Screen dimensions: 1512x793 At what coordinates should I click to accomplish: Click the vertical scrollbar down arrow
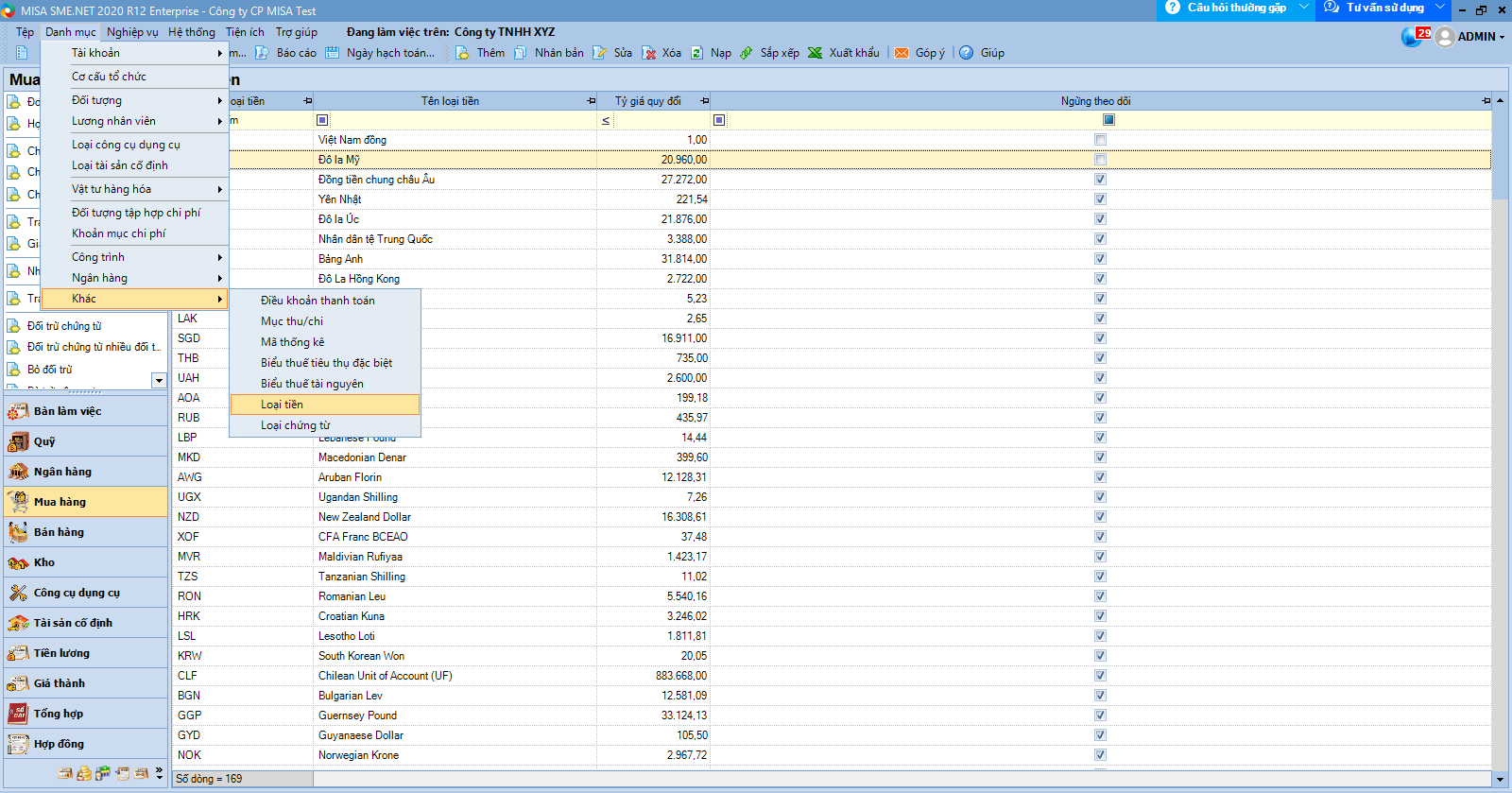(x=1500, y=780)
